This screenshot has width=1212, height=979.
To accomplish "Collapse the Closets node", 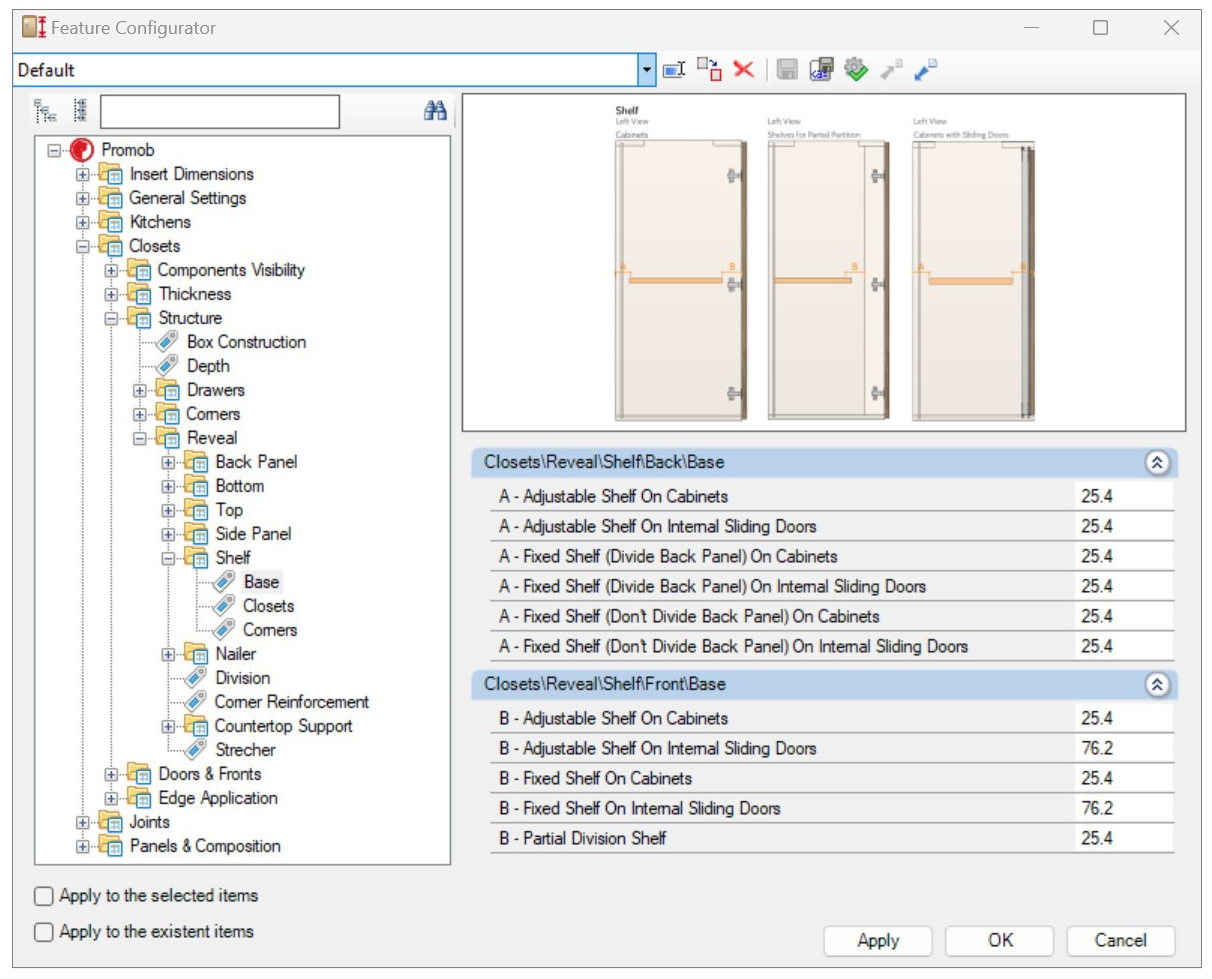I will click(x=83, y=246).
